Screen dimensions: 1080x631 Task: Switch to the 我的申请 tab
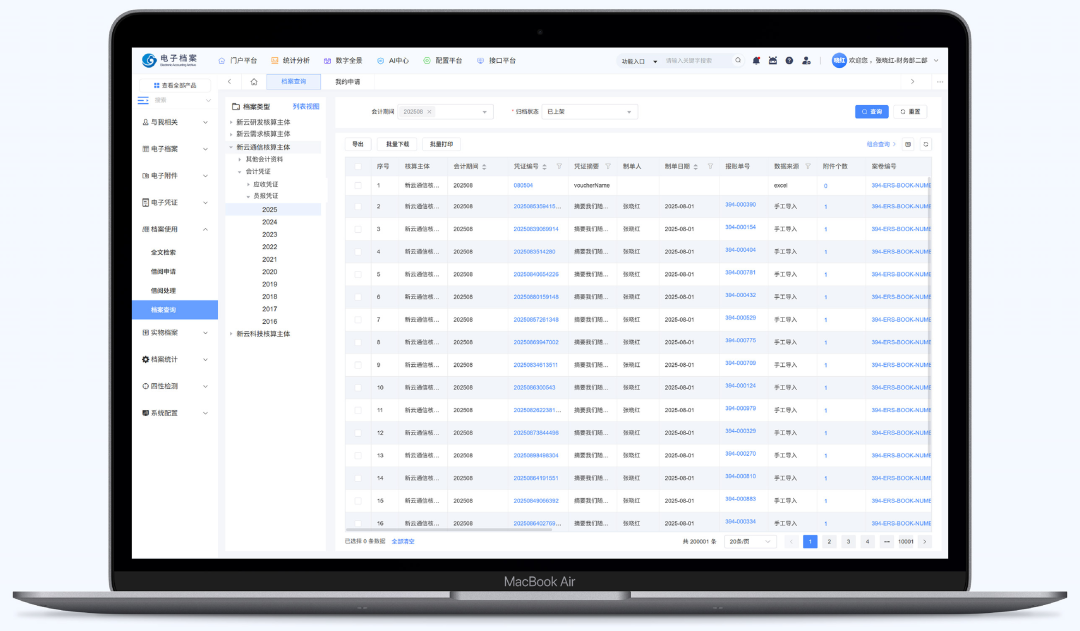pos(347,82)
